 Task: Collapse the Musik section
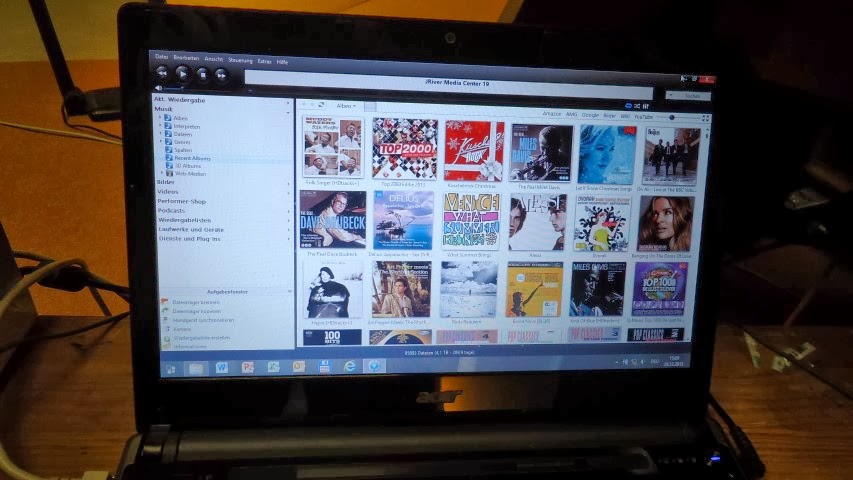click(288, 112)
